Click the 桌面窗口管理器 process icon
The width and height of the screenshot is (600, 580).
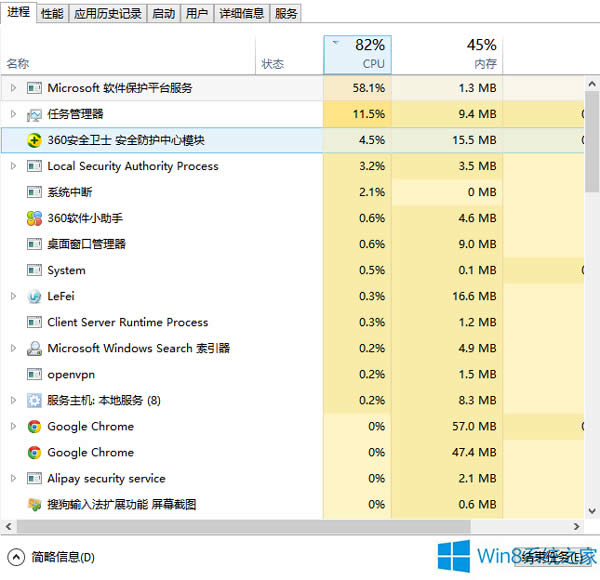coord(34,244)
